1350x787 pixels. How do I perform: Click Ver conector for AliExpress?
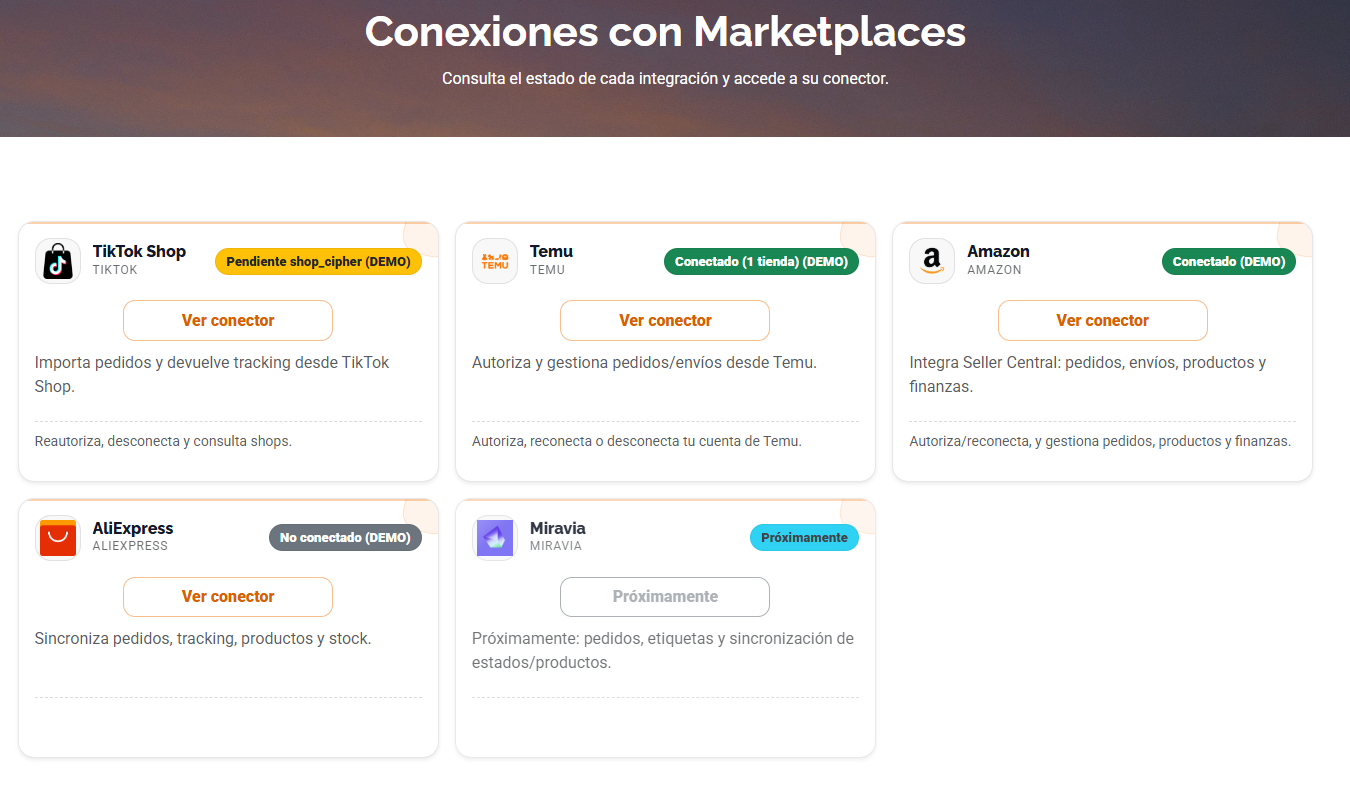click(227, 597)
